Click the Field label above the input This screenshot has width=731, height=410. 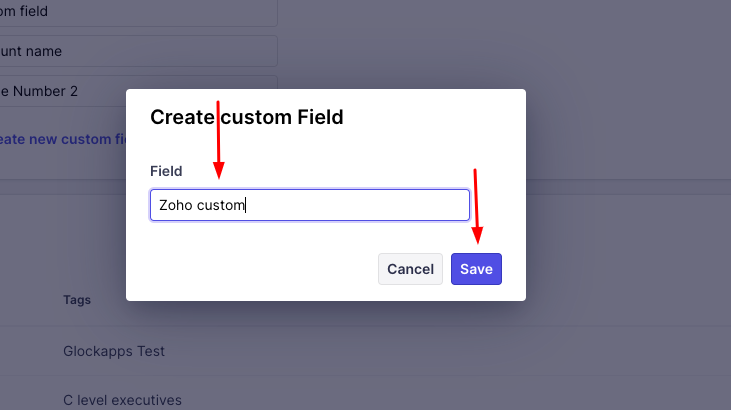(166, 171)
